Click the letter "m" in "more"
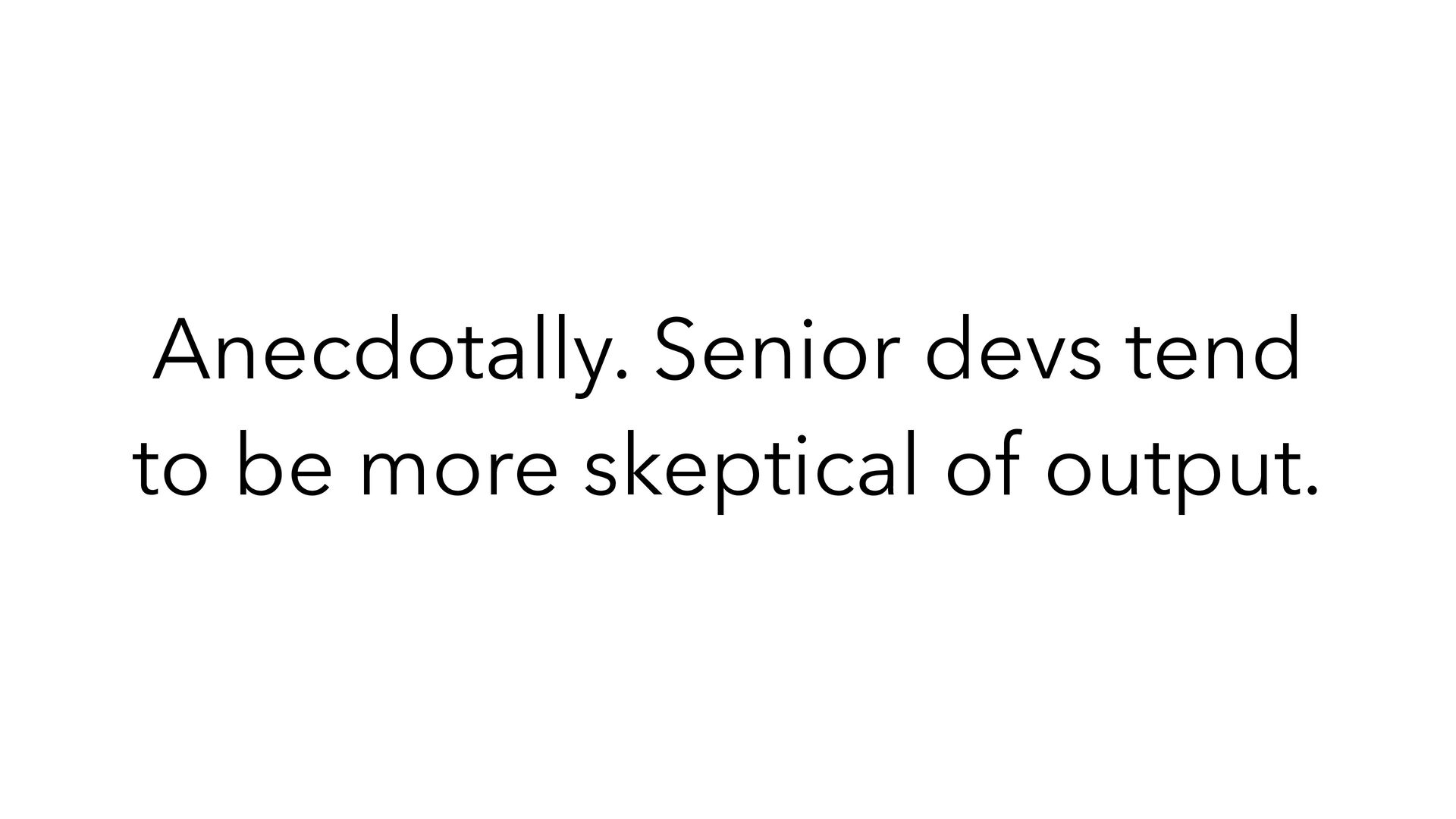This screenshot has width=1456, height=819. click(x=395, y=475)
